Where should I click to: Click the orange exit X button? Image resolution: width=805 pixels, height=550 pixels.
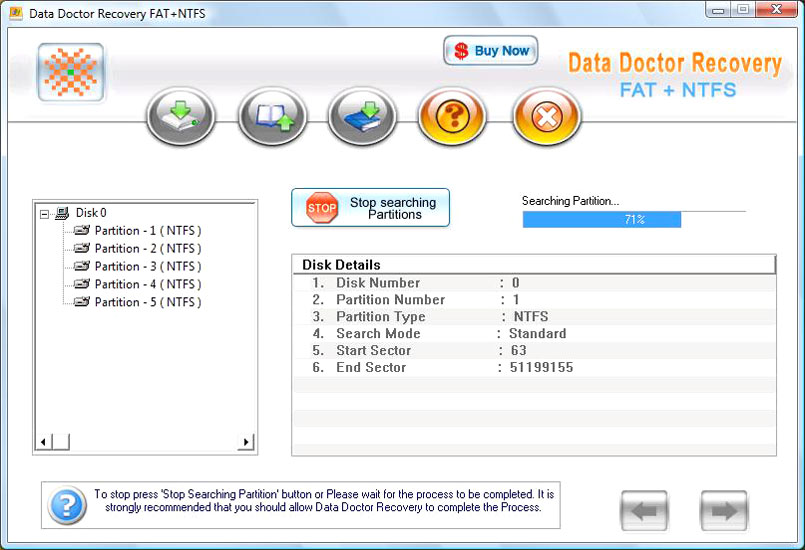point(547,116)
